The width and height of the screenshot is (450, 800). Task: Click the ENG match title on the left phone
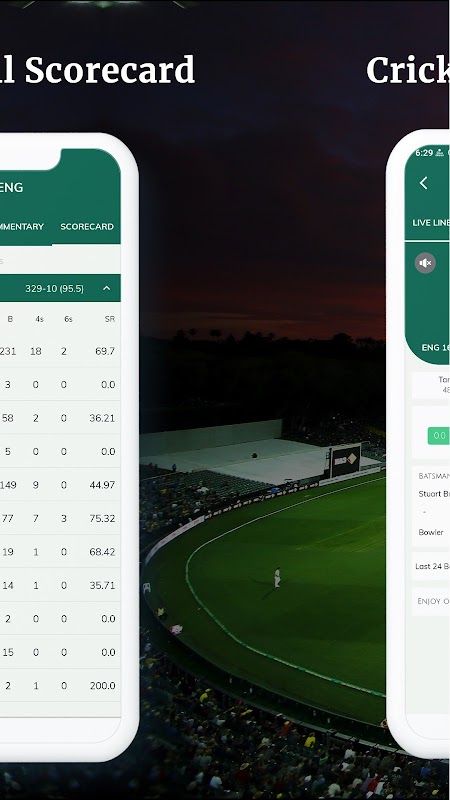click(11, 187)
